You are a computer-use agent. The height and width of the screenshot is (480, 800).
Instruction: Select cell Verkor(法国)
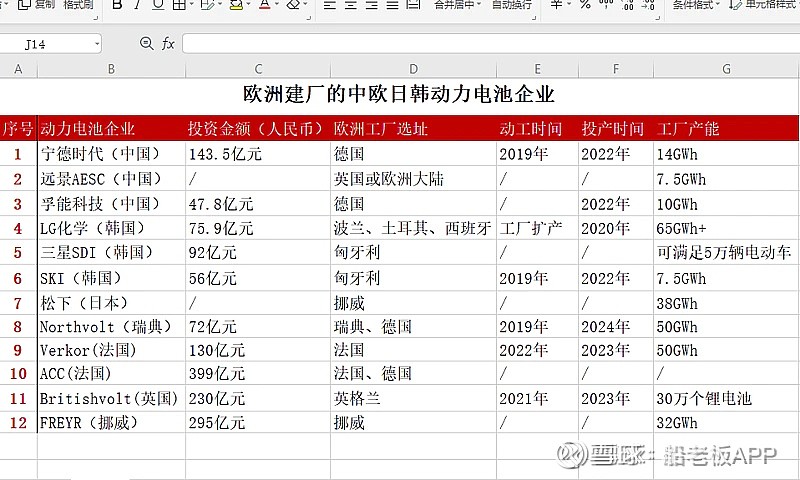pyautogui.click(x=111, y=350)
